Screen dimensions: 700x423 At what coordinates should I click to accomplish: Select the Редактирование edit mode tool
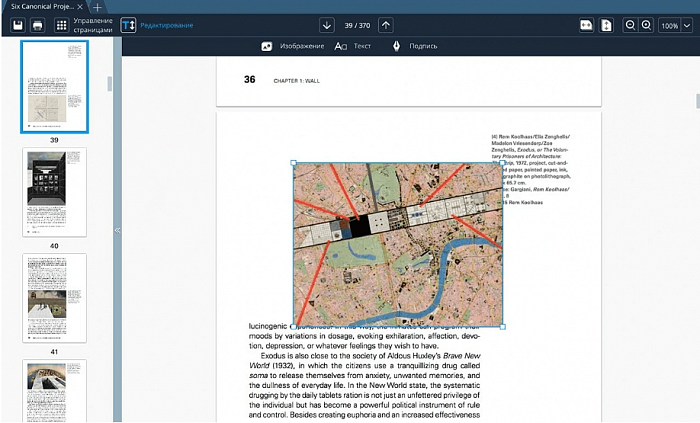pos(128,24)
